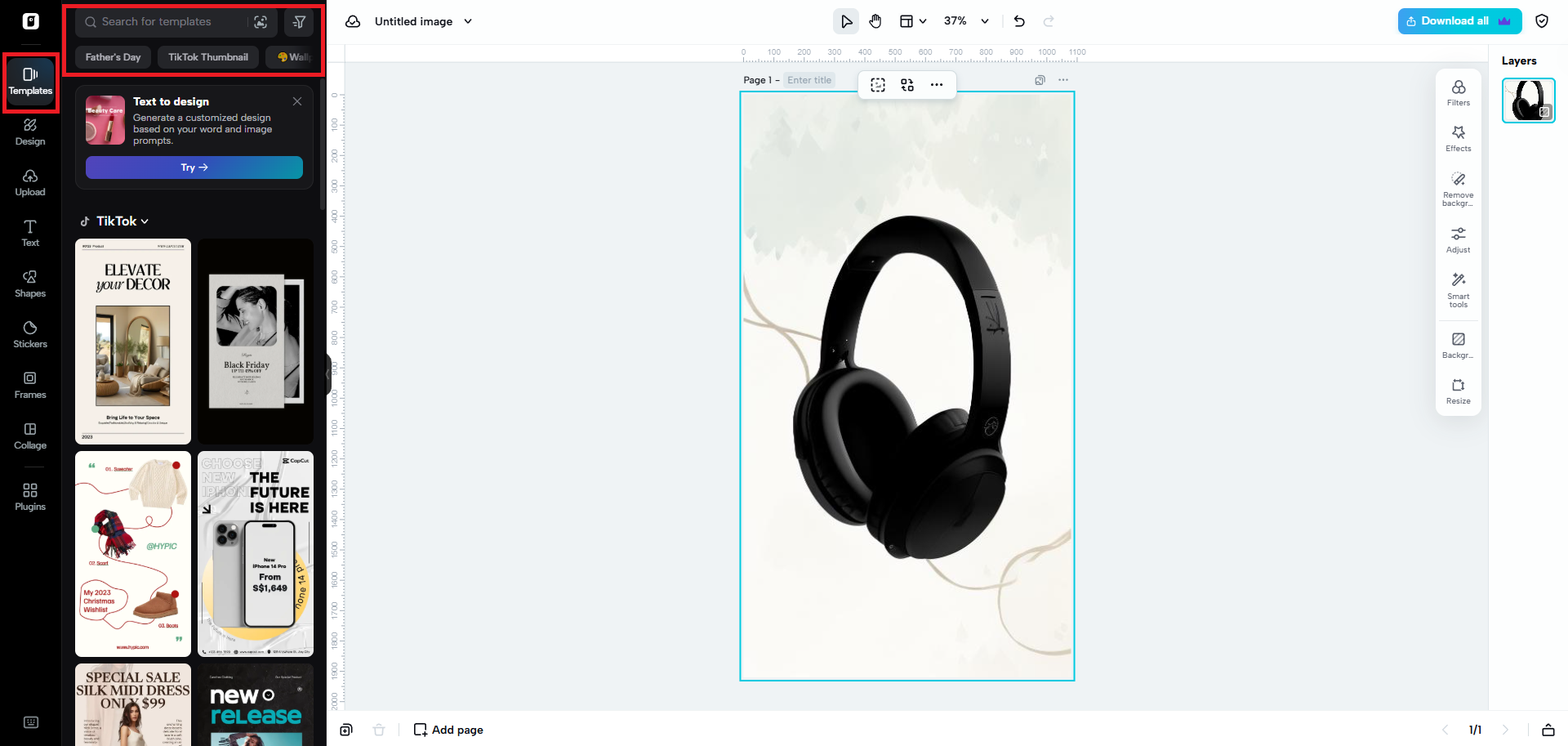Open the Stickers panel in left sidebar
Viewport: 1568px width, 746px height.
29,333
